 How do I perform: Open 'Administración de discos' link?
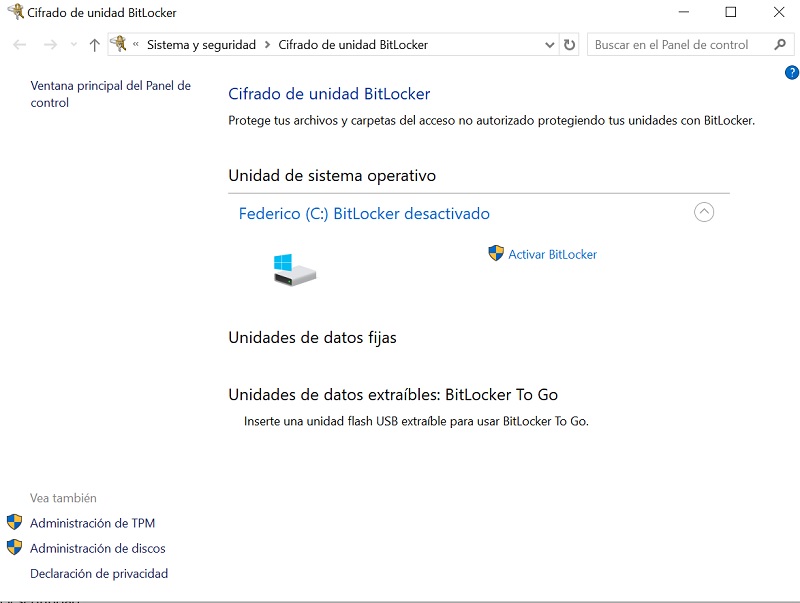[97, 548]
